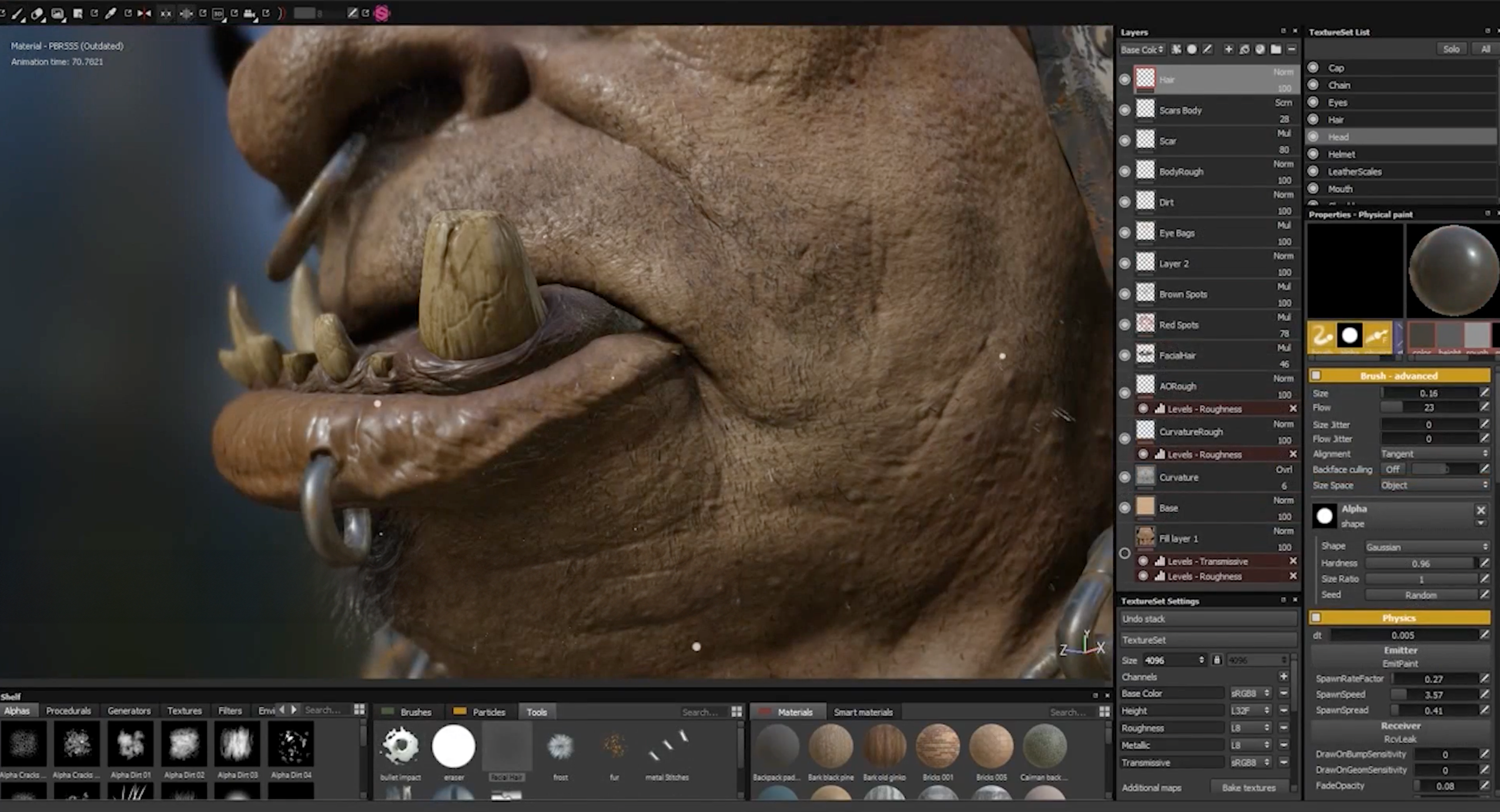Remove layer using minus icon
The height and width of the screenshot is (812, 1500).
click(x=1291, y=49)
